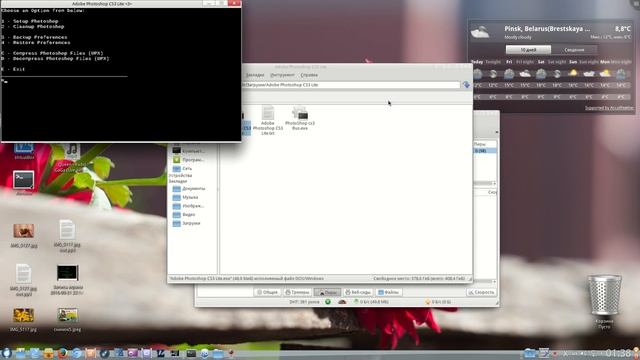Open the Изображения bookmark in sidebar

coord(188,206)
